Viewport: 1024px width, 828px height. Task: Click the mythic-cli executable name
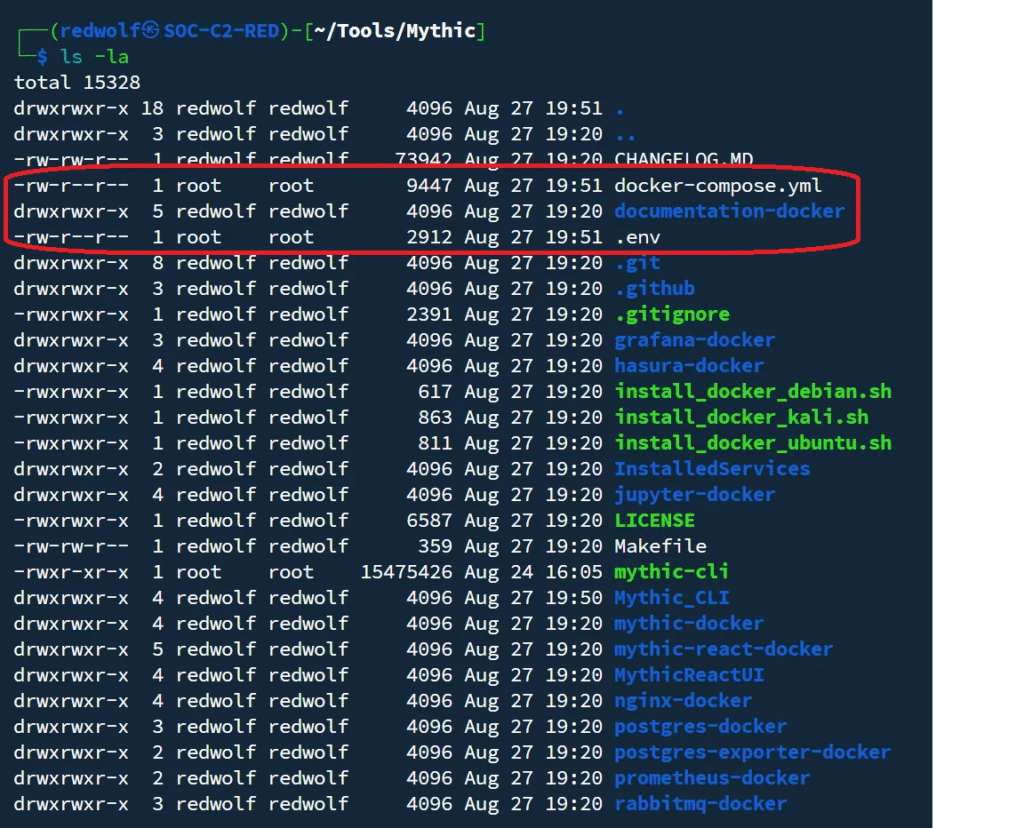pos(671,572)
